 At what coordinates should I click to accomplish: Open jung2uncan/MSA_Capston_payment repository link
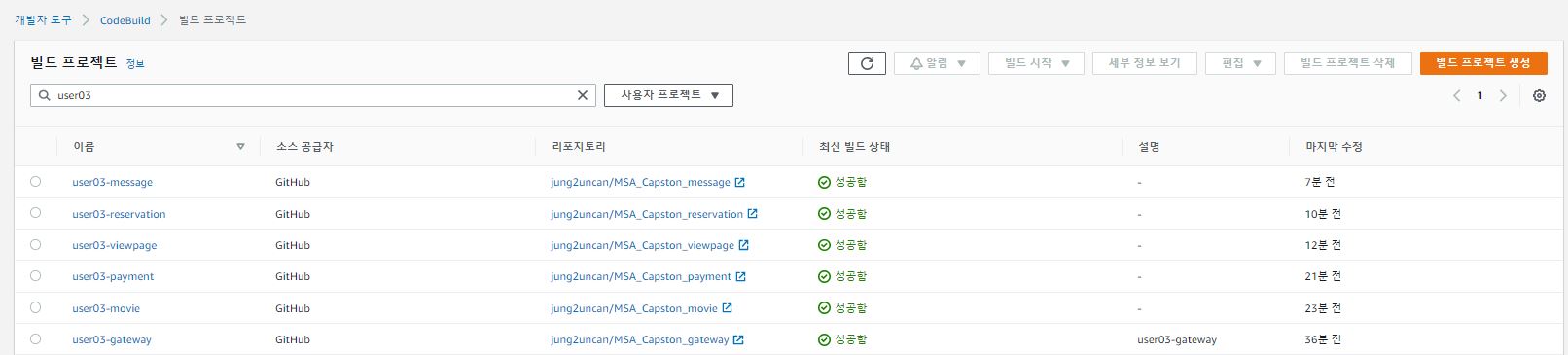coord(641,276)
